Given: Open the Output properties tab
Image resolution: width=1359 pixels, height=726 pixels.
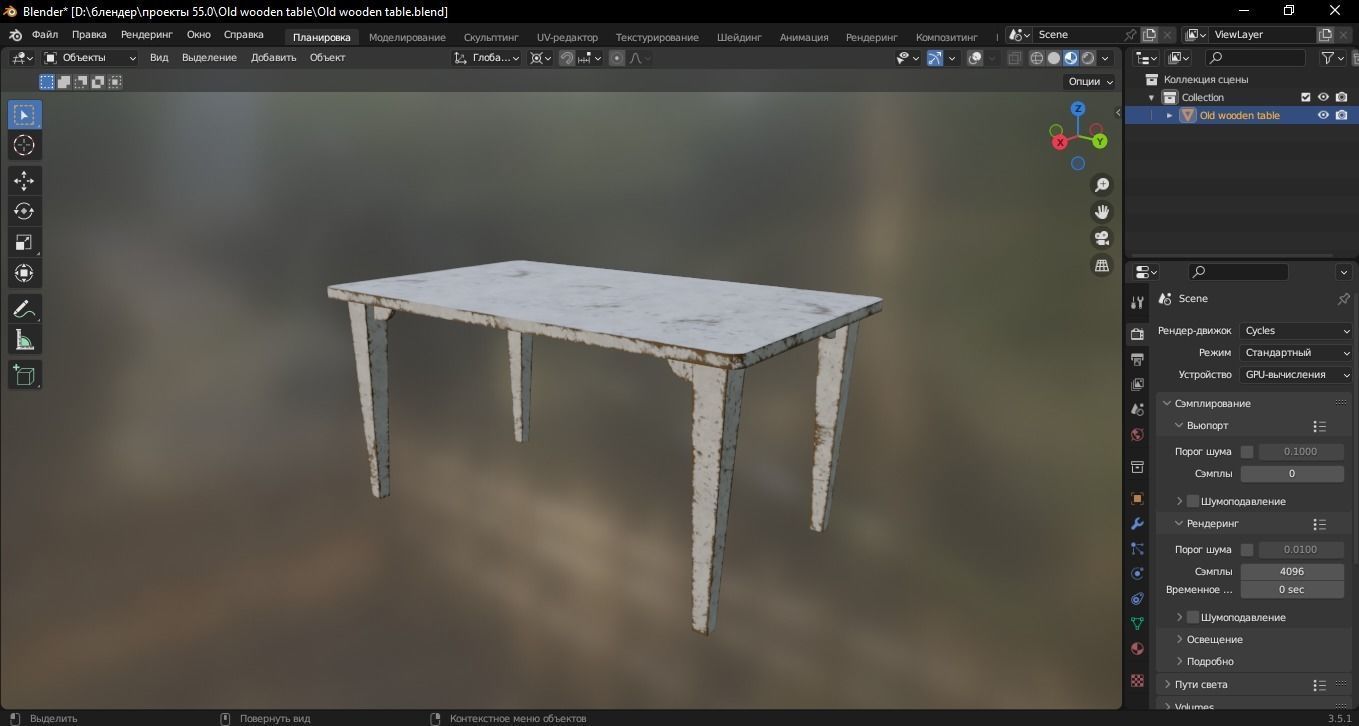Looking at the screenshot, I should 1137,359.
